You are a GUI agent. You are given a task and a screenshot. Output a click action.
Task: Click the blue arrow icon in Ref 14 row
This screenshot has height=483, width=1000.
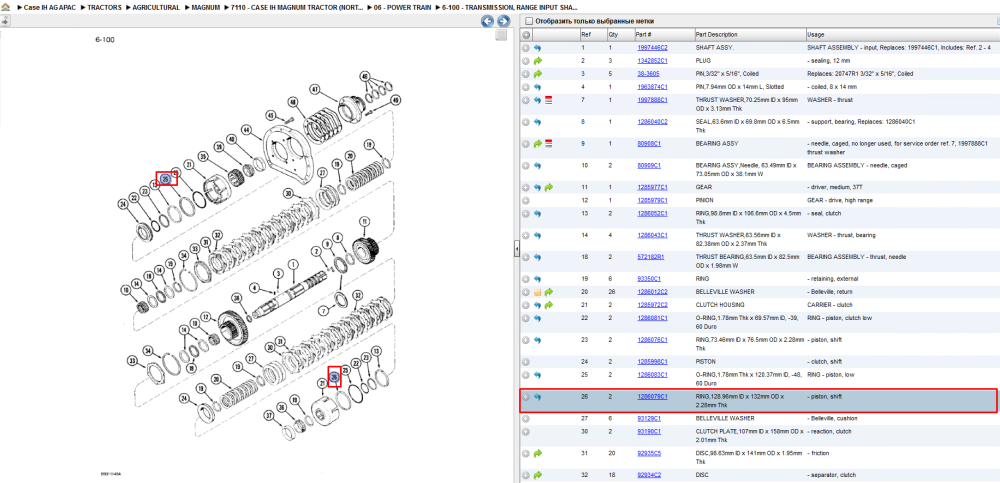click(x=537, y=235)
